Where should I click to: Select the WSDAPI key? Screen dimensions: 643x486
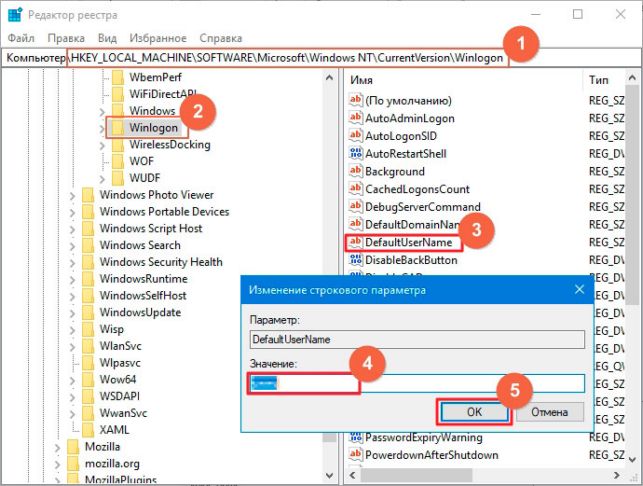[120, 397]
